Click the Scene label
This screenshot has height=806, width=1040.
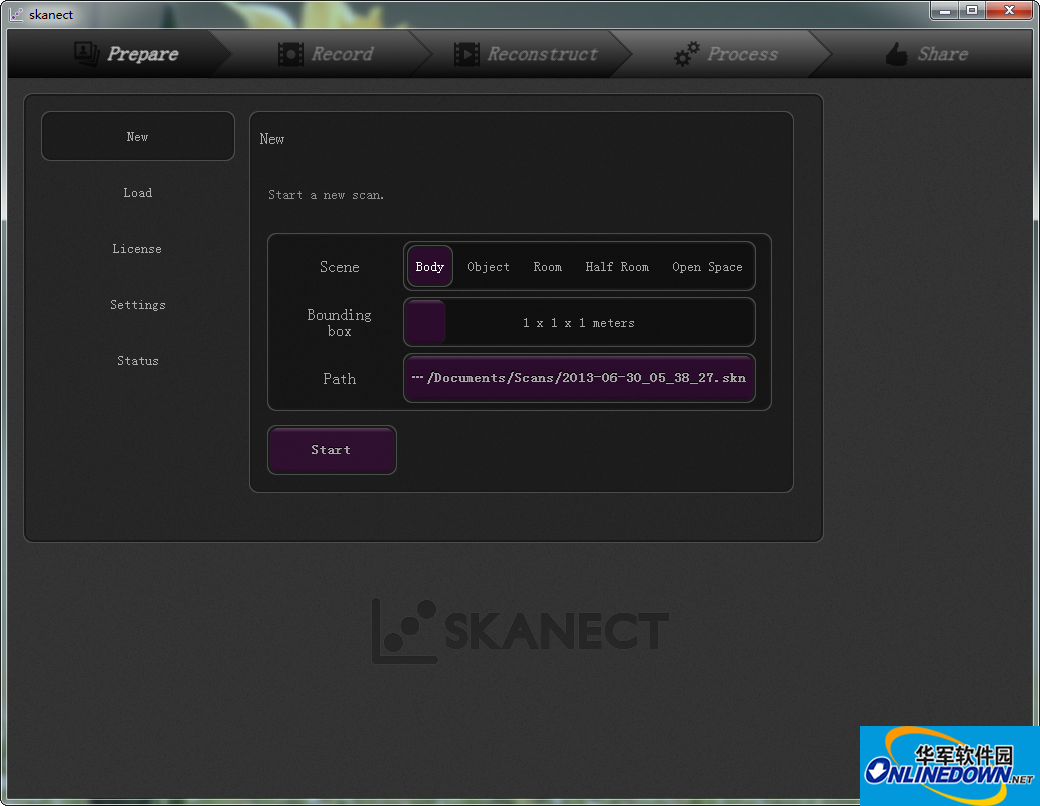[340, 267]
